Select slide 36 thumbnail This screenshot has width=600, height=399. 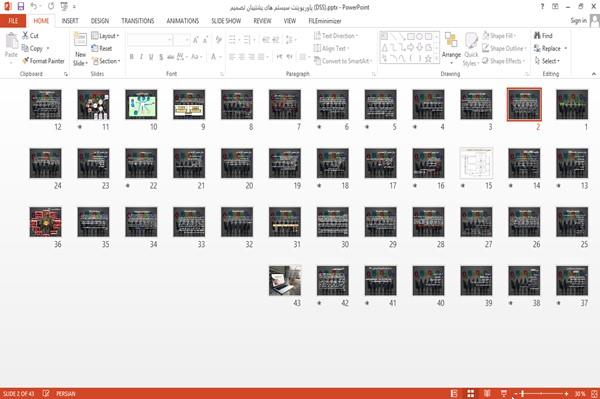click(45, 221)
